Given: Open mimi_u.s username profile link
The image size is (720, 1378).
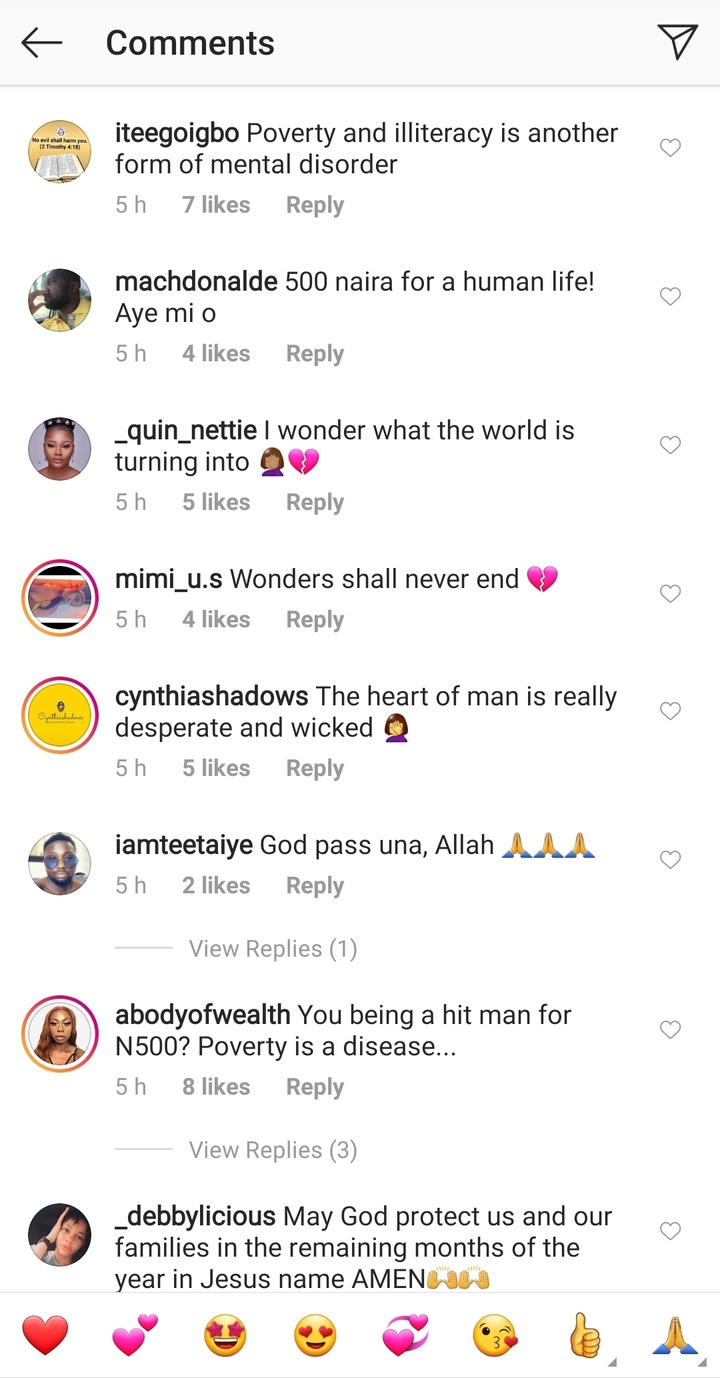Looking at the screenshot, I should 168,579.
